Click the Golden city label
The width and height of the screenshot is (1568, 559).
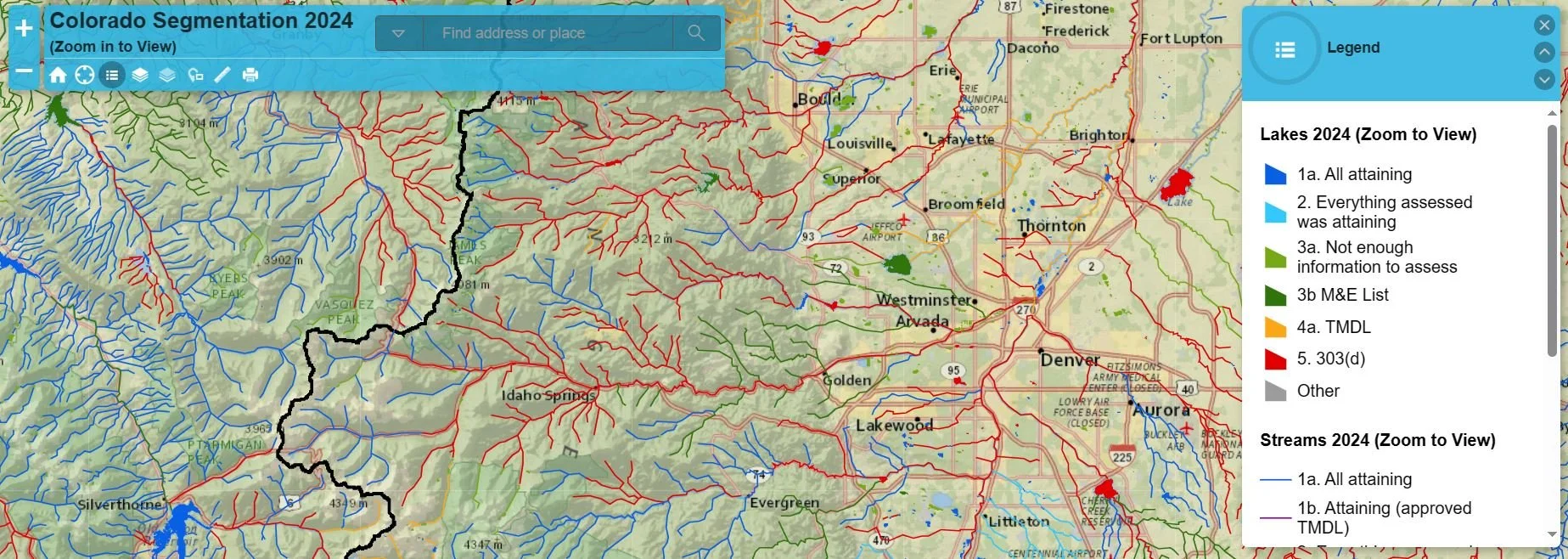(846, 380)
